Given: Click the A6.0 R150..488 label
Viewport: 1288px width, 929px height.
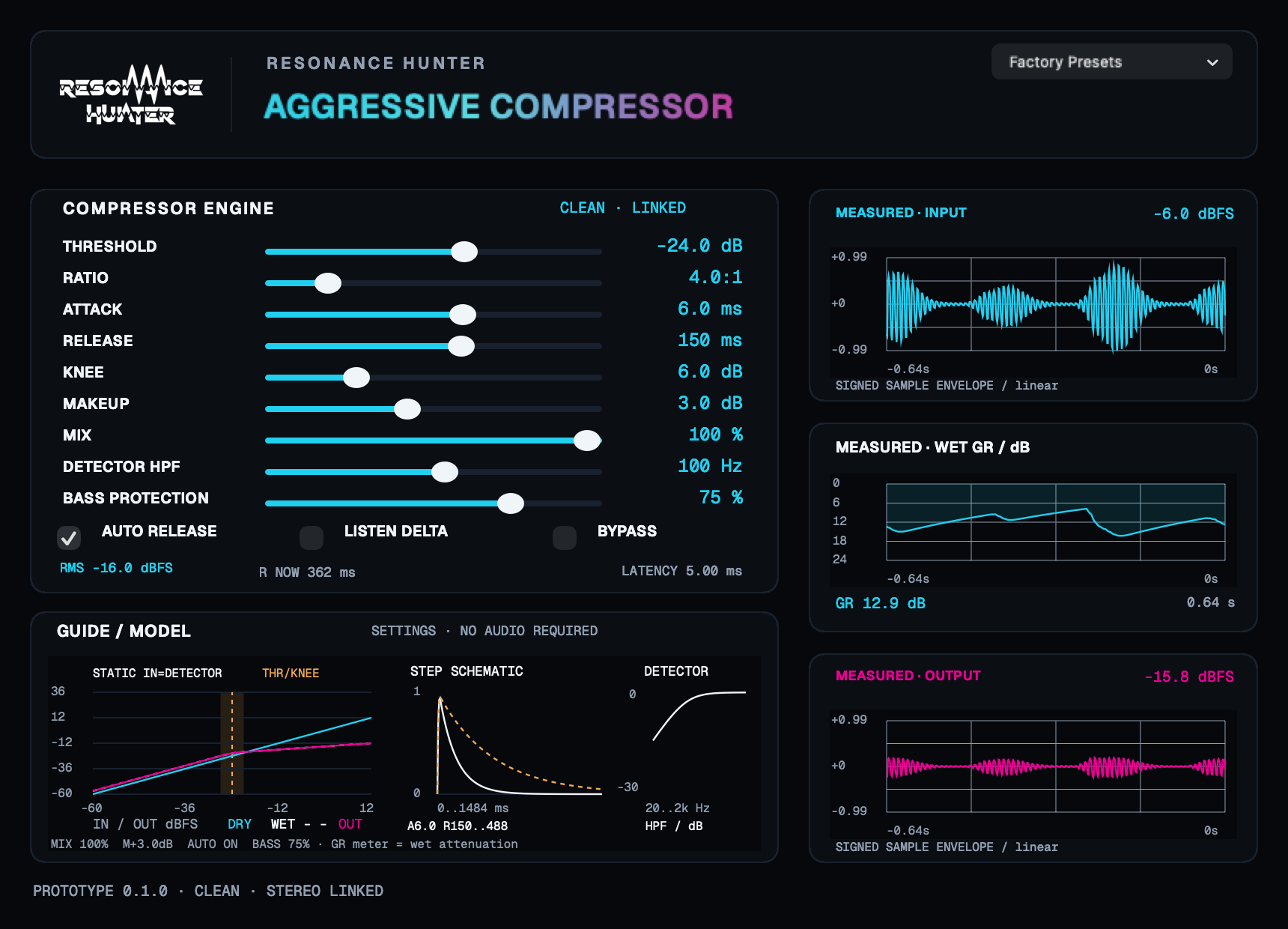Looking at the screenshot, I should click(458, 826).
